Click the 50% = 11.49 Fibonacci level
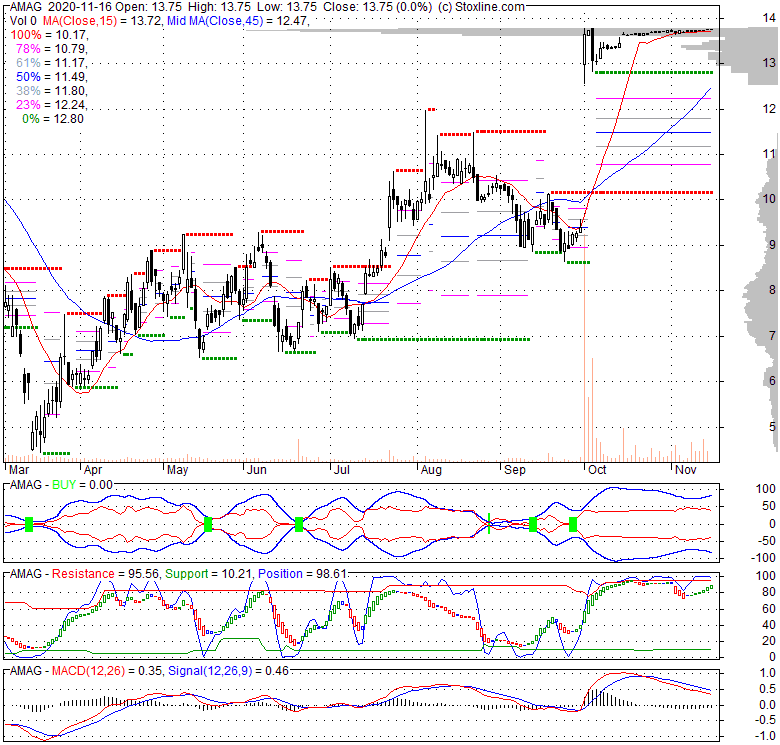The image size is (780, 745). (x=52, y=77)
